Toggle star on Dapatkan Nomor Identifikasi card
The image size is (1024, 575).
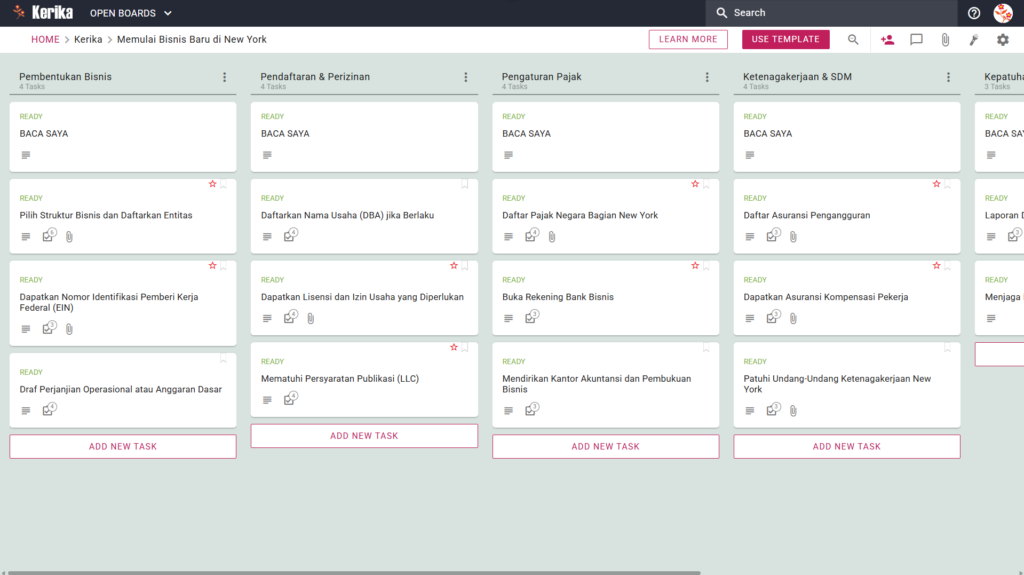tap(212, 266)
